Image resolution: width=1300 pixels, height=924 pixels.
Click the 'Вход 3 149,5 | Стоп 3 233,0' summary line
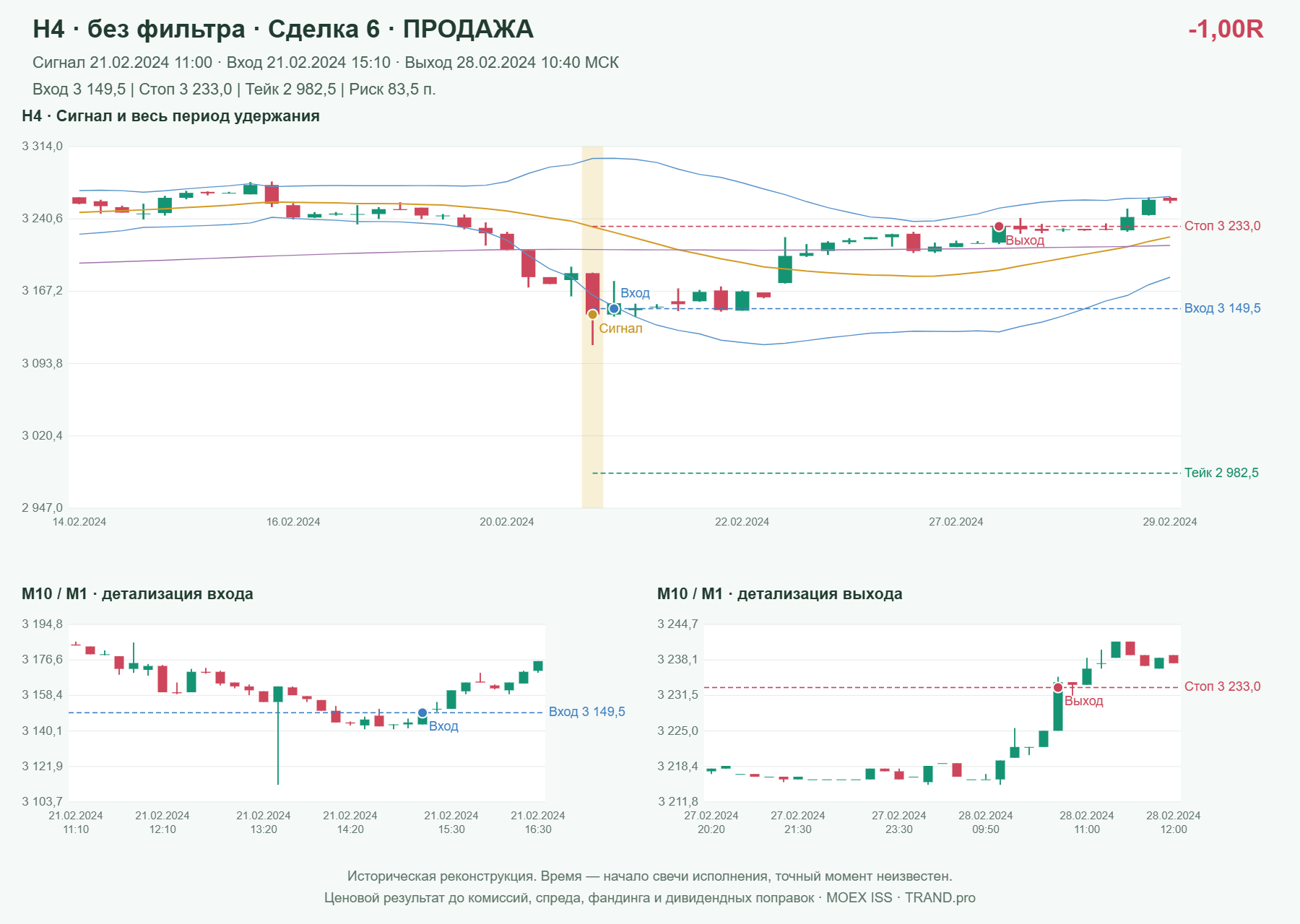point(234,90)
